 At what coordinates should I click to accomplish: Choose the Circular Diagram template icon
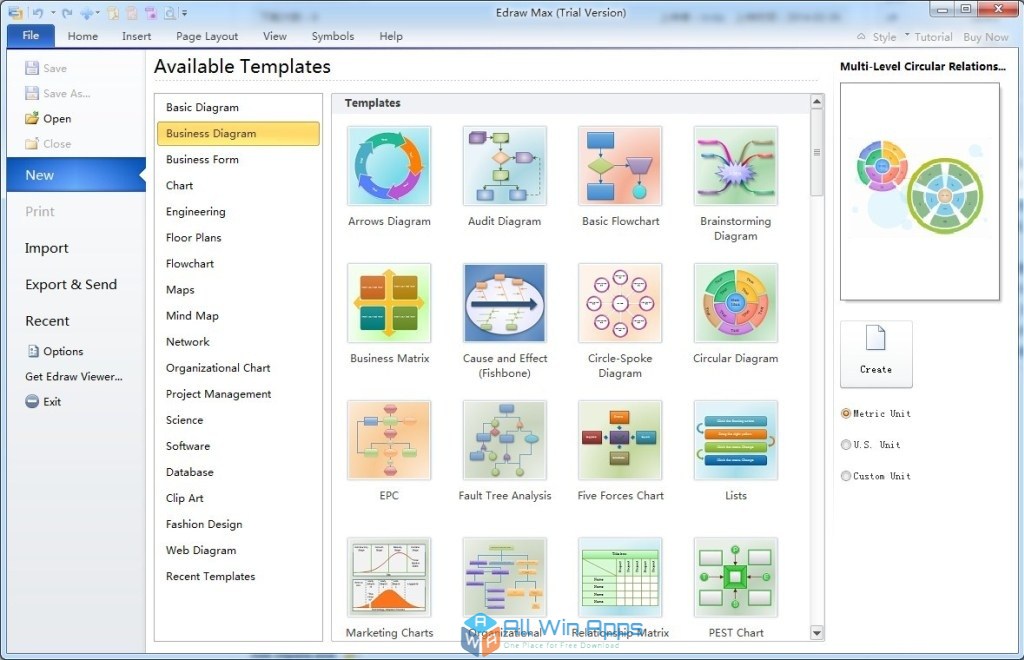tap(736, 303)
